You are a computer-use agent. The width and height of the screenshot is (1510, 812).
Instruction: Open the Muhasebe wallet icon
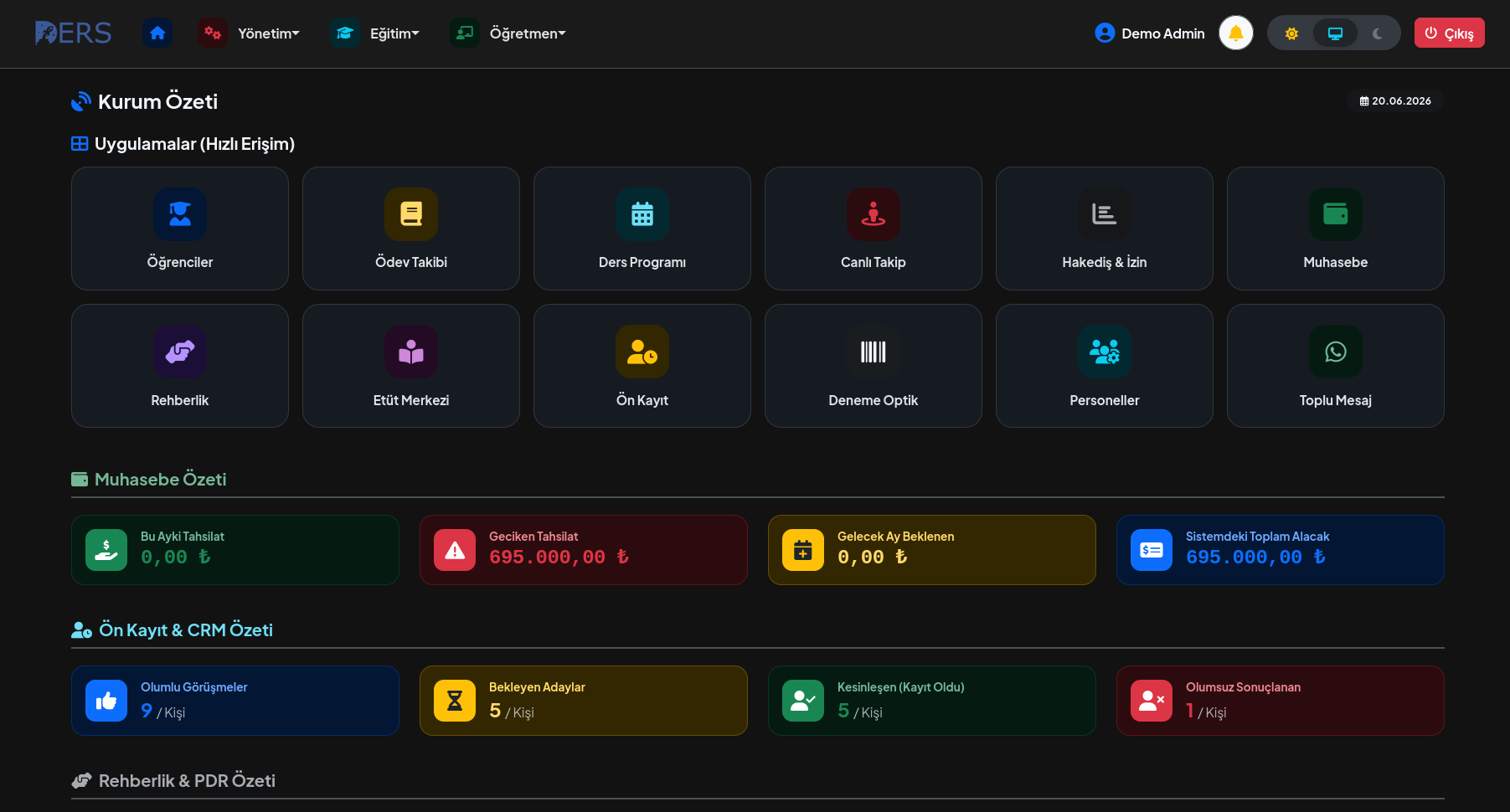[1336, 214]
